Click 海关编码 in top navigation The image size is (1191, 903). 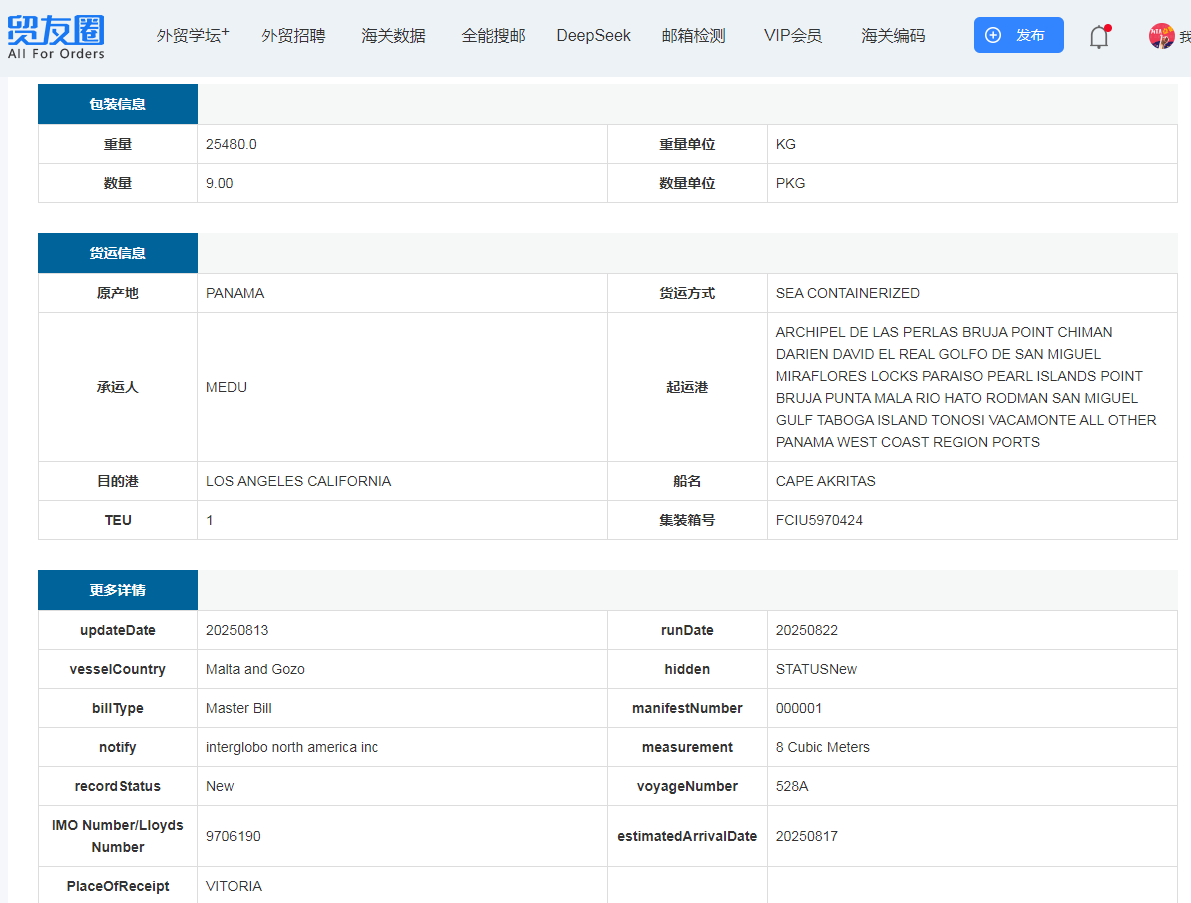click(893, 36)
